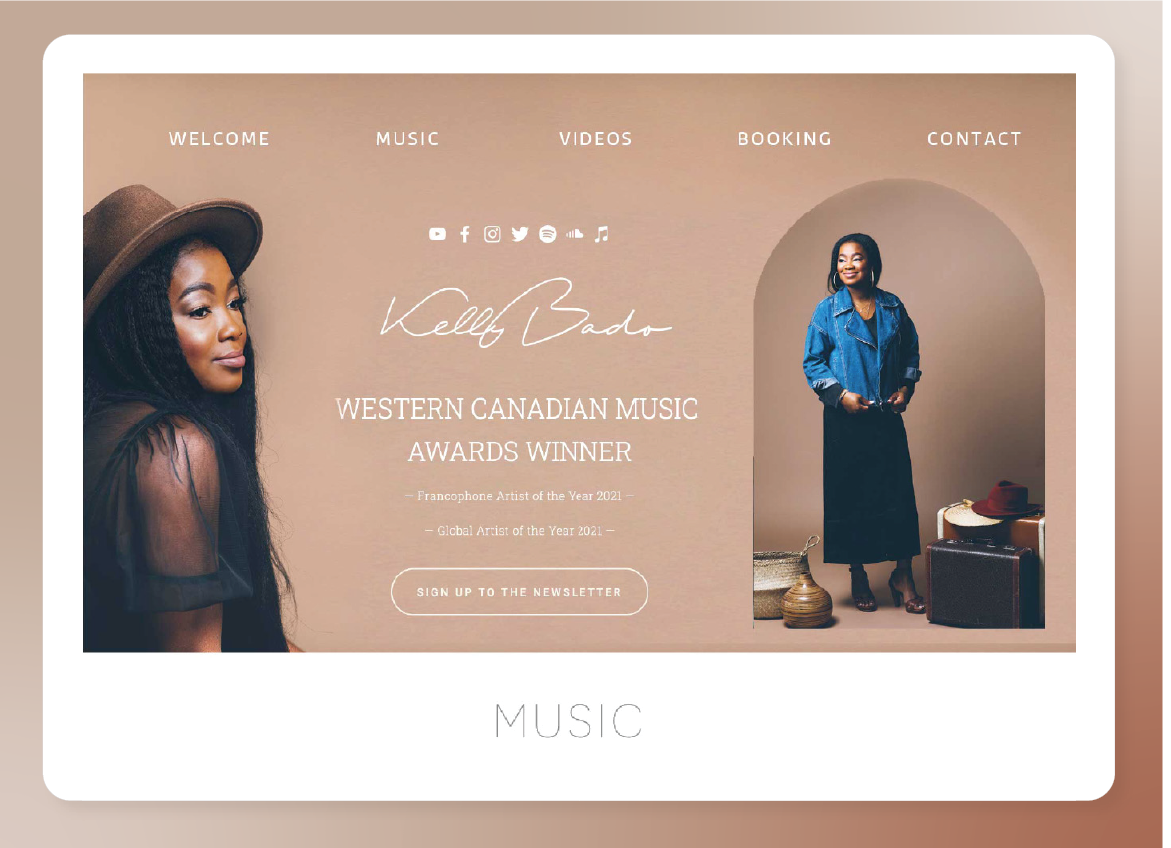
Task: Visit the Instagram profile icon
Action: pos(492,235)
